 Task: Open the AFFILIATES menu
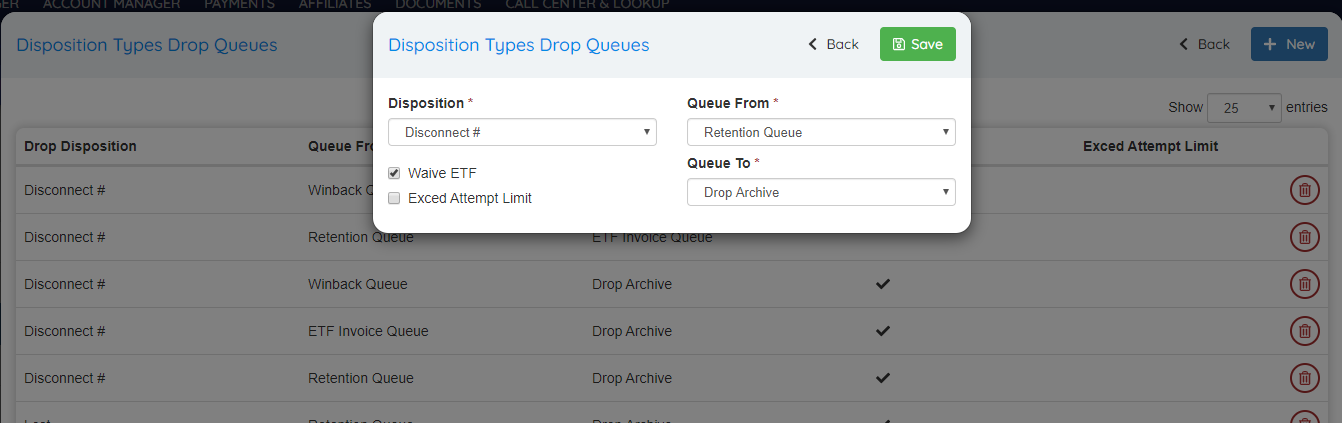[335, 5]
